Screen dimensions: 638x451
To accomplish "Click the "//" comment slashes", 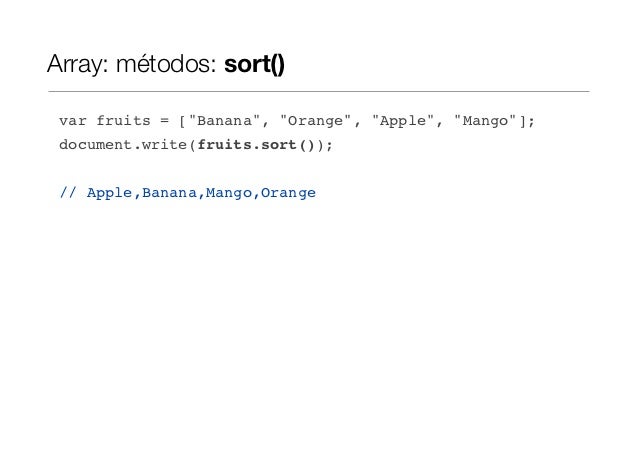I will [69, 192].
